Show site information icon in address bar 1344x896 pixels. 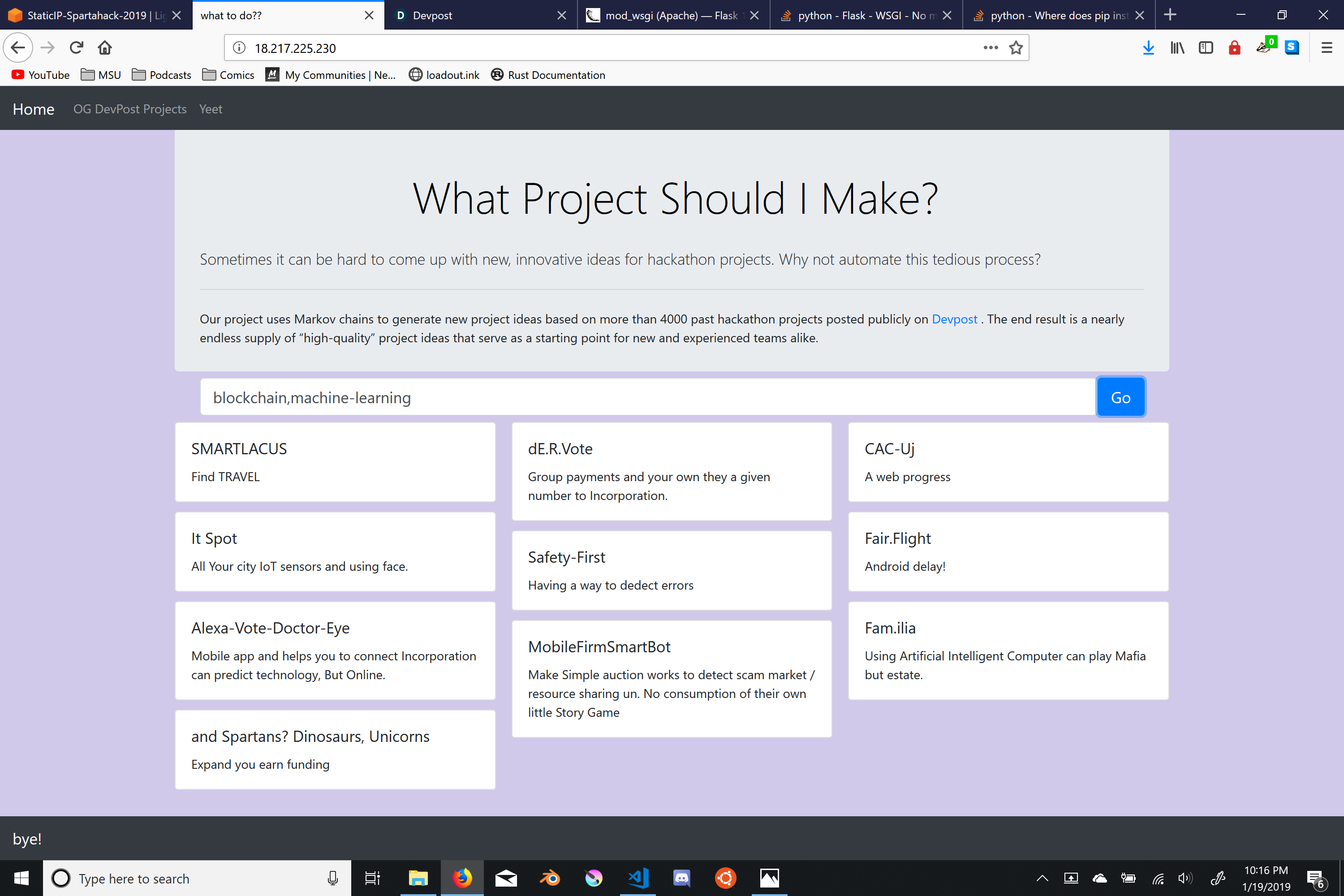point(239,48)
